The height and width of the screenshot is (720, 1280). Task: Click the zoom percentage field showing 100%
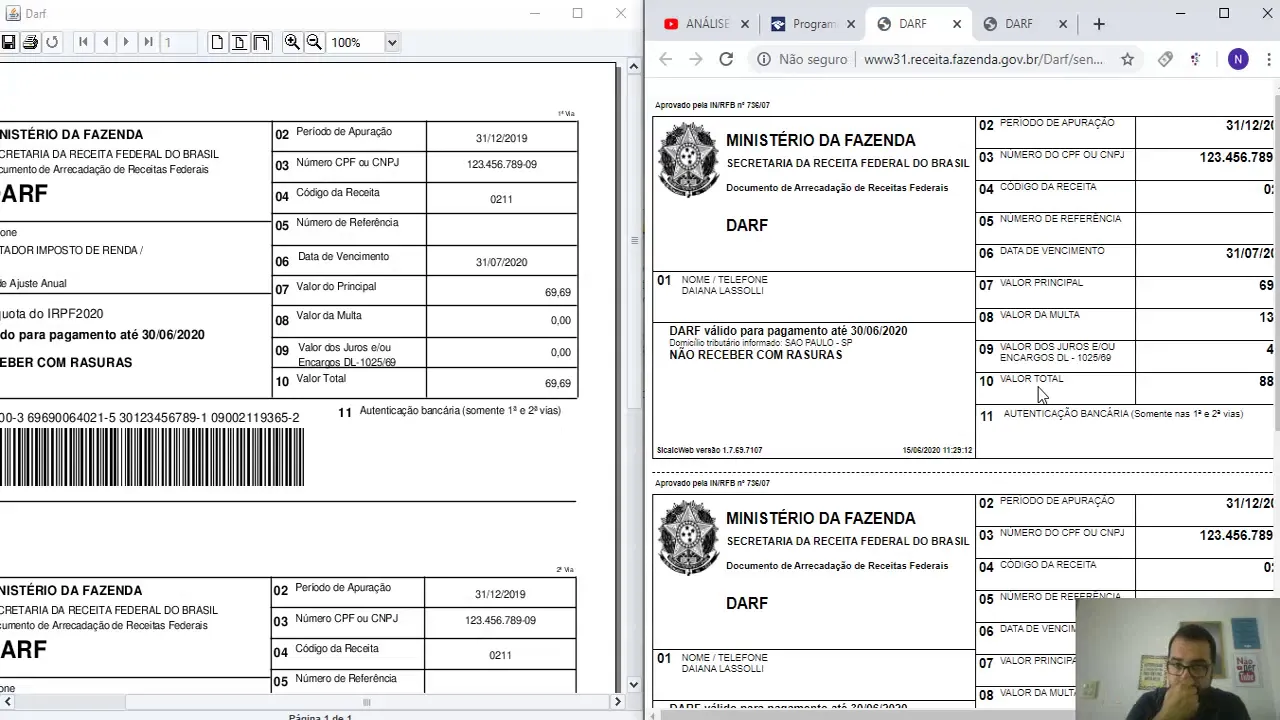click(356, 42)
